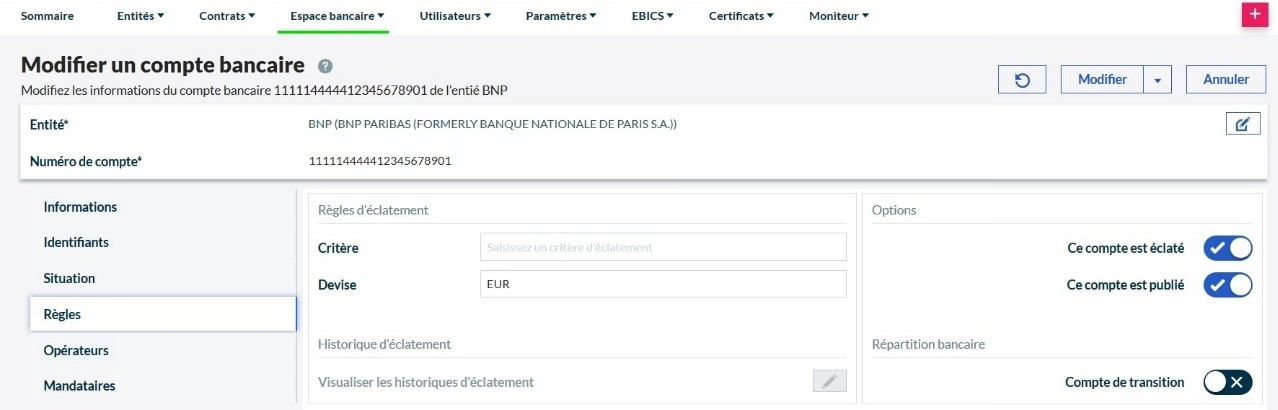1278x410 pixels.
Task: Disable the 'Ce compte est éclaté' toggle
Action: pos(1227,248)
